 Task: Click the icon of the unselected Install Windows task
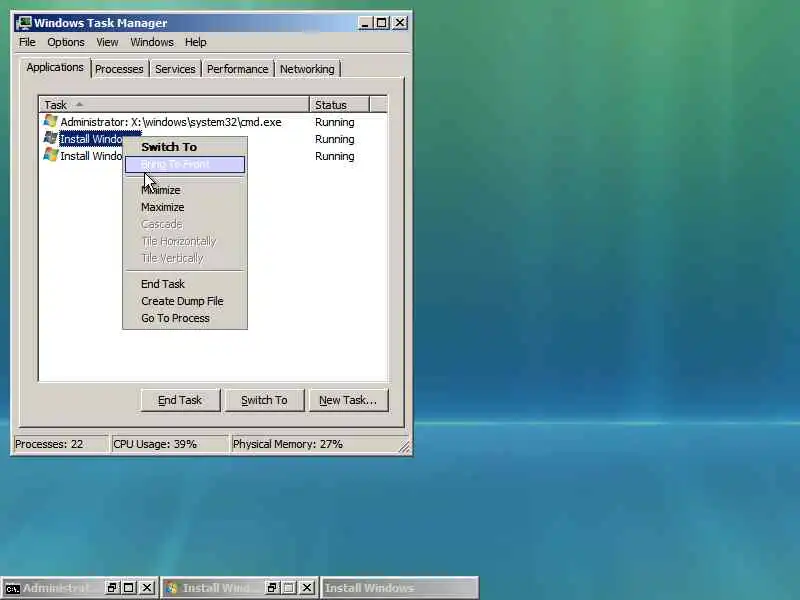(51, 155)
